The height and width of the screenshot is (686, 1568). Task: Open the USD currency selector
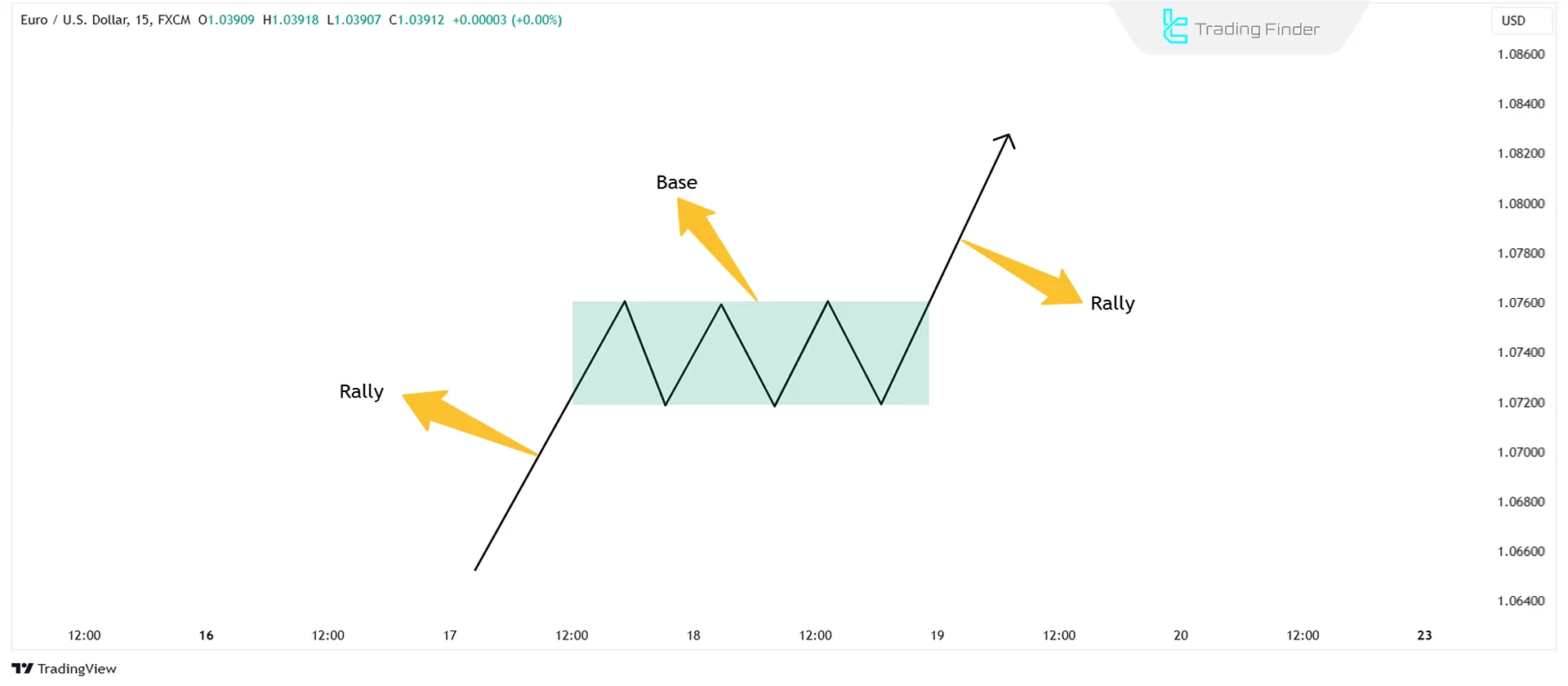point(1513,21)
